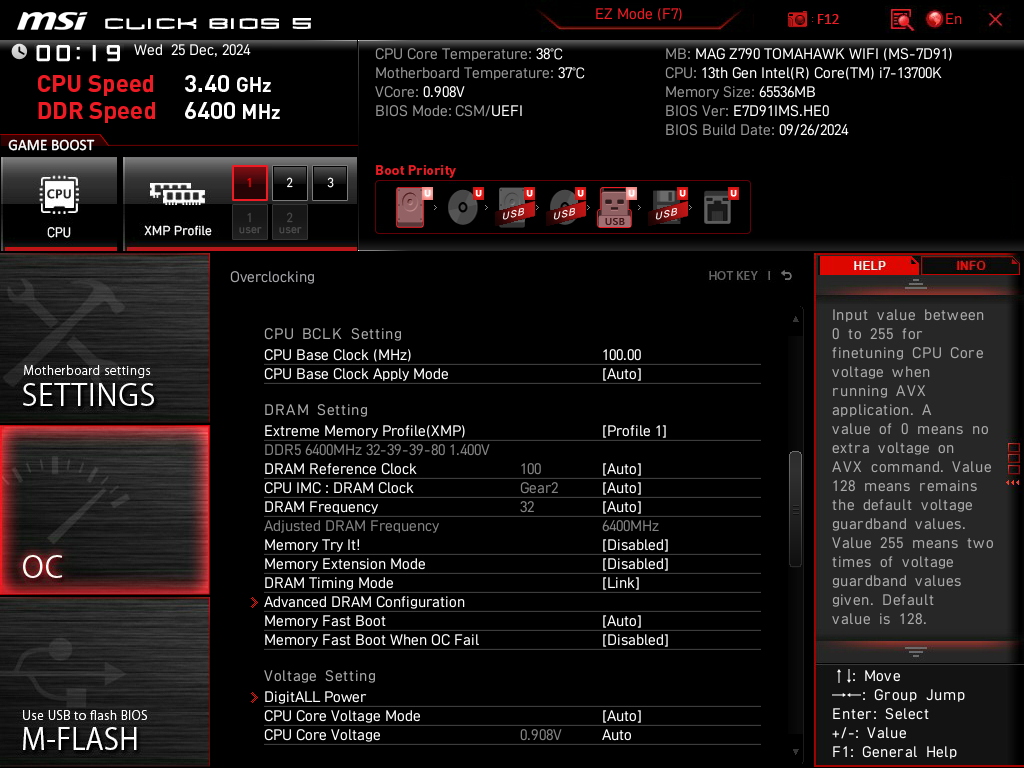Click the MSI logo
Image resolution: width=1024 pixels, height=768 pixels.
(x=52, y=21)
